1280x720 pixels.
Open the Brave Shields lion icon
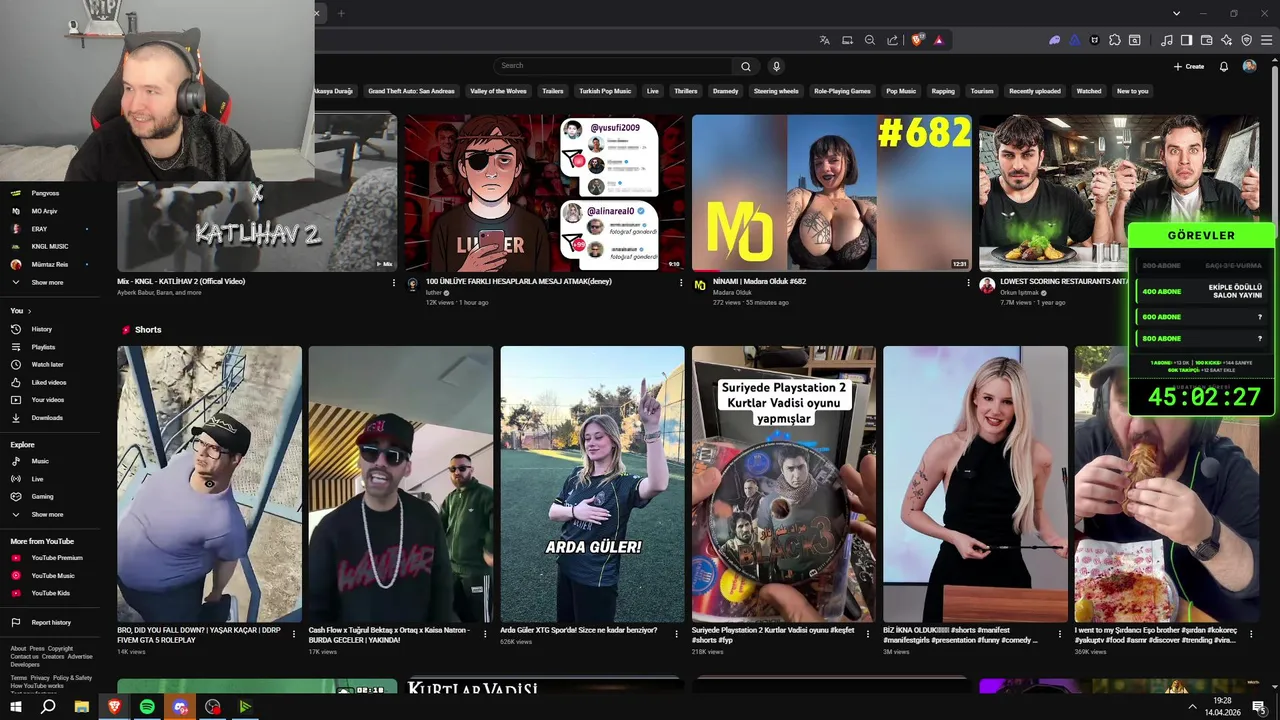pos(917,40)
